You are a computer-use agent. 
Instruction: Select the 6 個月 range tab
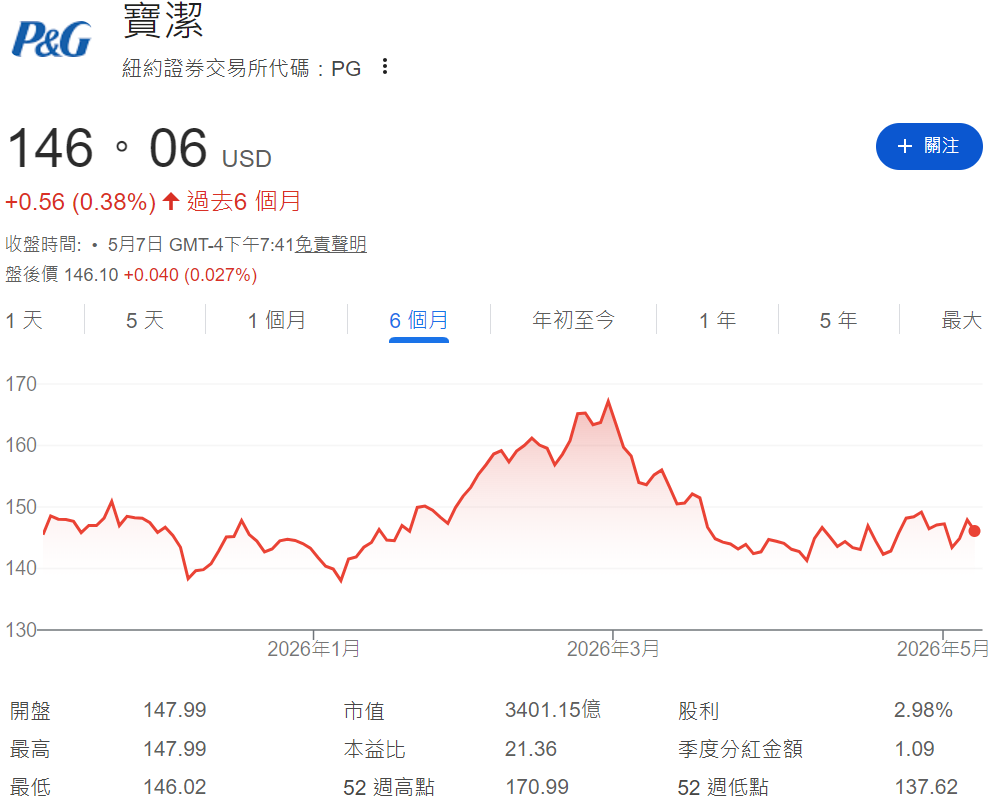point(419,320)
